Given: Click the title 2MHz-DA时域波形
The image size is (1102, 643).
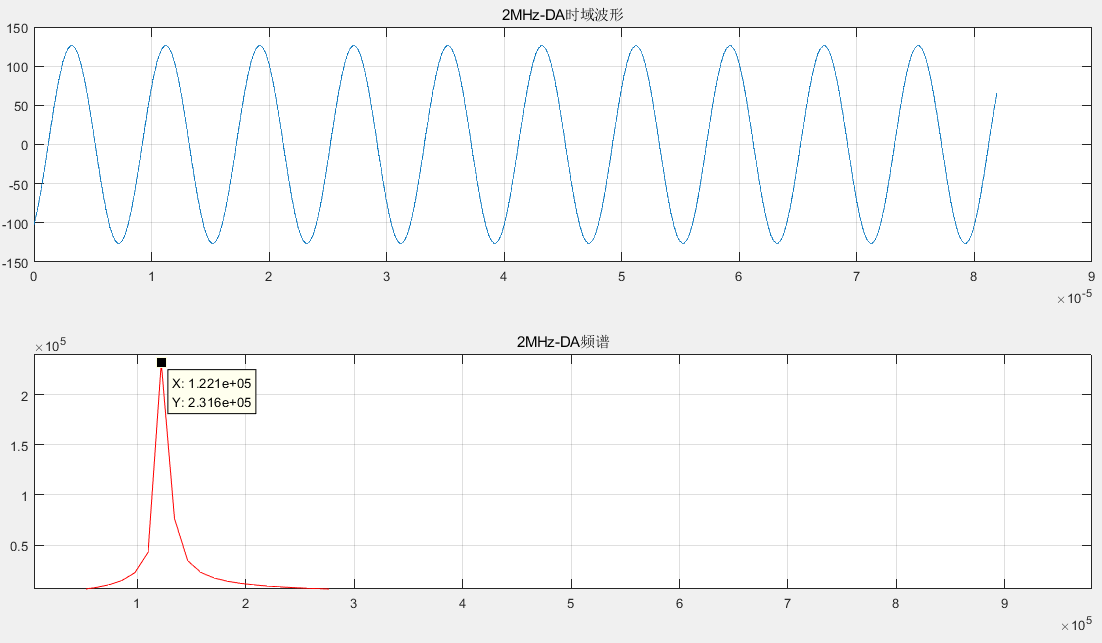Looking at the screenshot, I should pos(562,15).
